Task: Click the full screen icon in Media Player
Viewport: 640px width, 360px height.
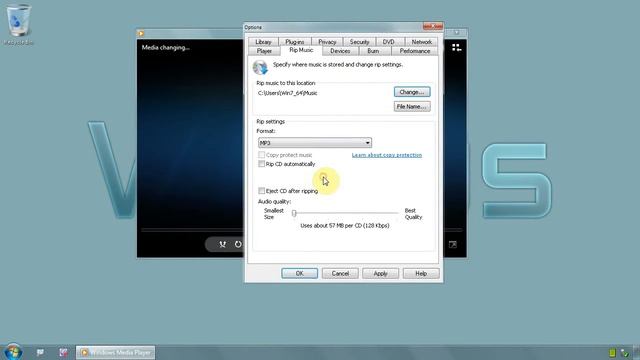Action: click(x=453, y=244)
